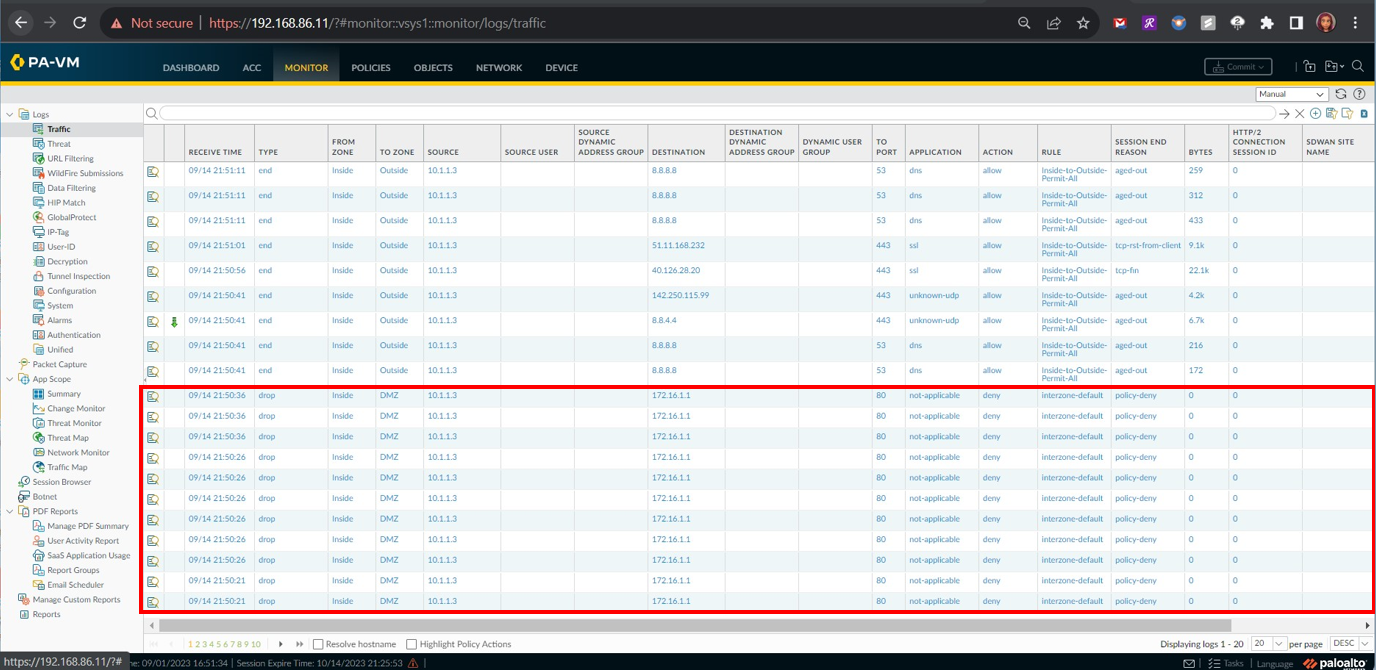Click the Load Filter icon
Viewport: 1377px width, 670px height.
click(1347, 114)
